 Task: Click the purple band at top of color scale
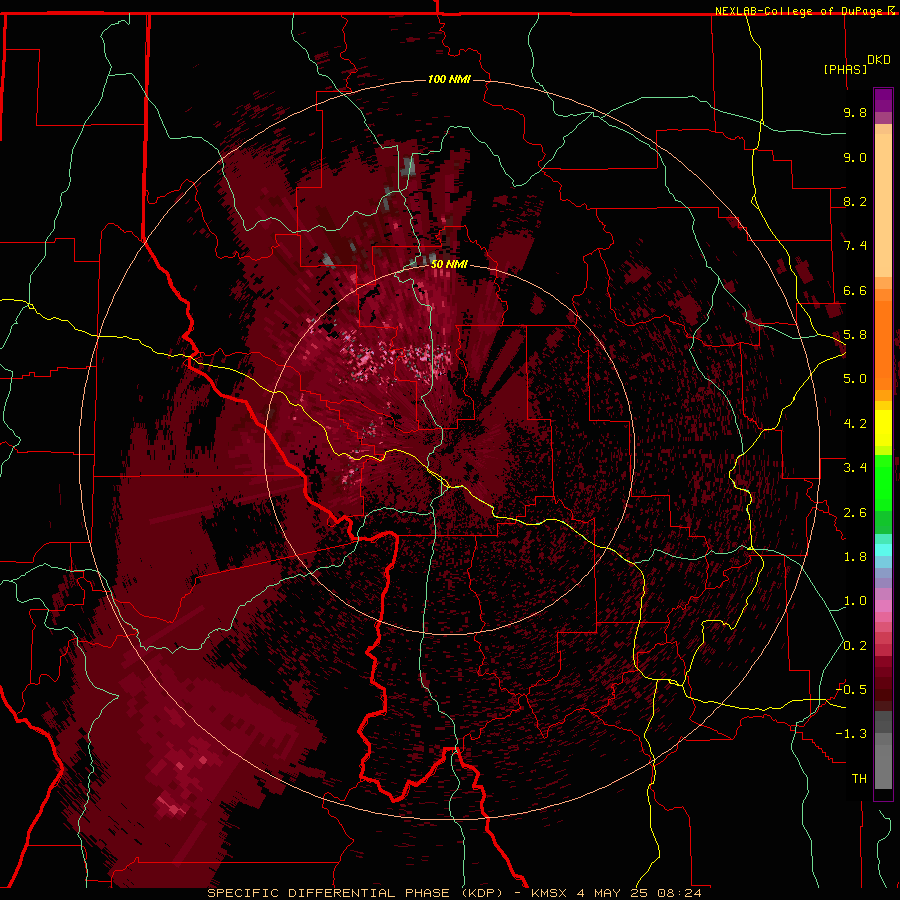[x=883, y=100]
